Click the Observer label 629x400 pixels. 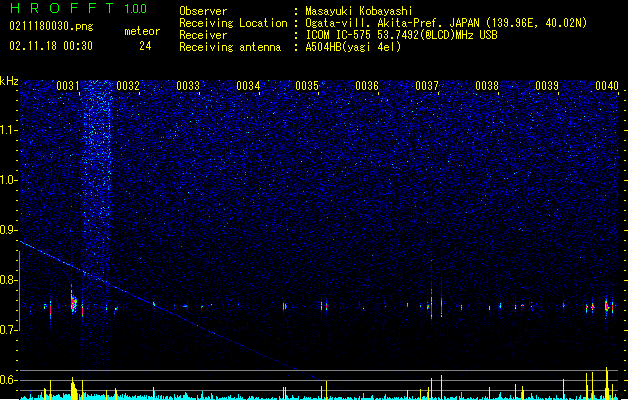(x=203, y=11)
